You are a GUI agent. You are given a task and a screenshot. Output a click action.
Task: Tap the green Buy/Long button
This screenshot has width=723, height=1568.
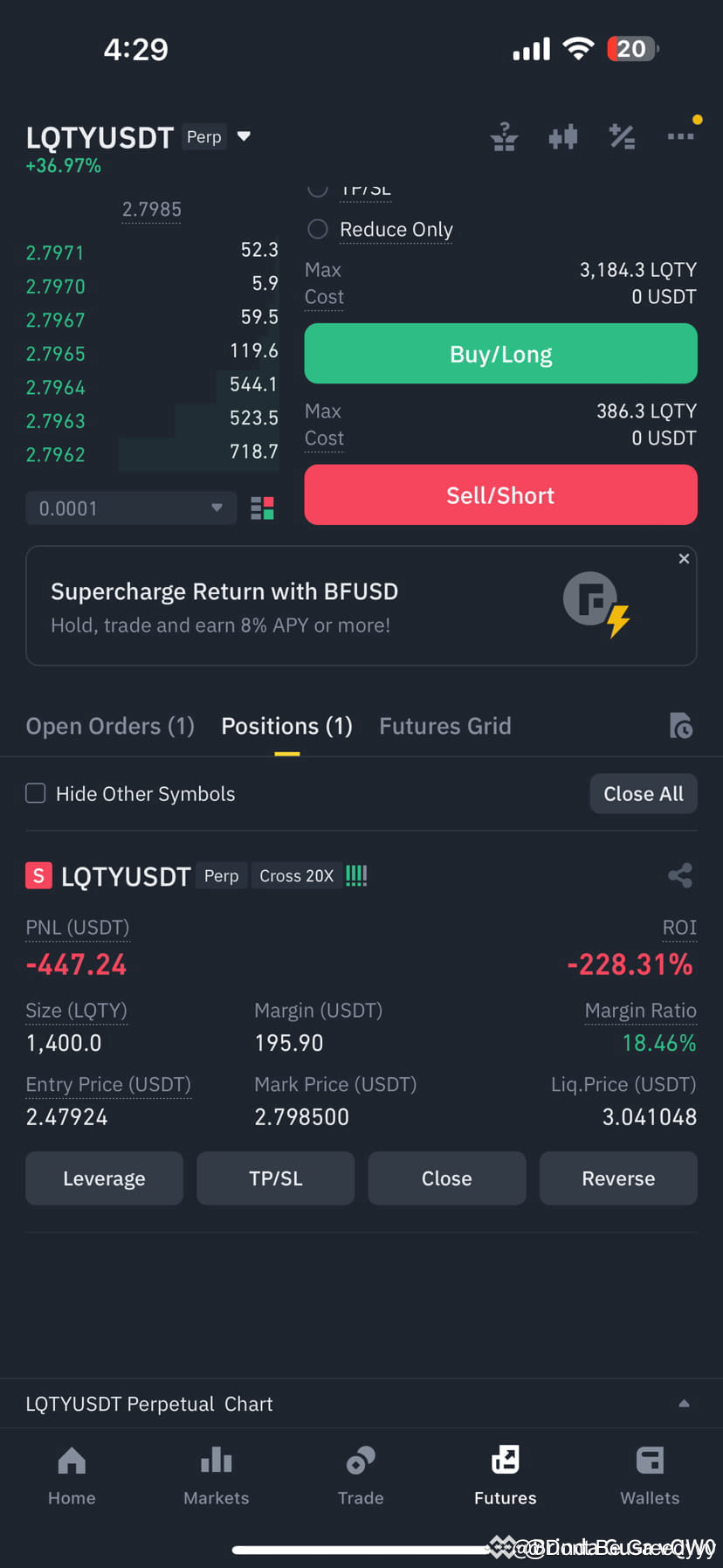500,354
